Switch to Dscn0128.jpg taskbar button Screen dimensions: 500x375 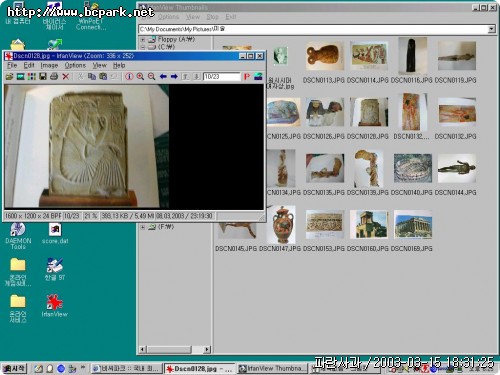tap(199, 369)
